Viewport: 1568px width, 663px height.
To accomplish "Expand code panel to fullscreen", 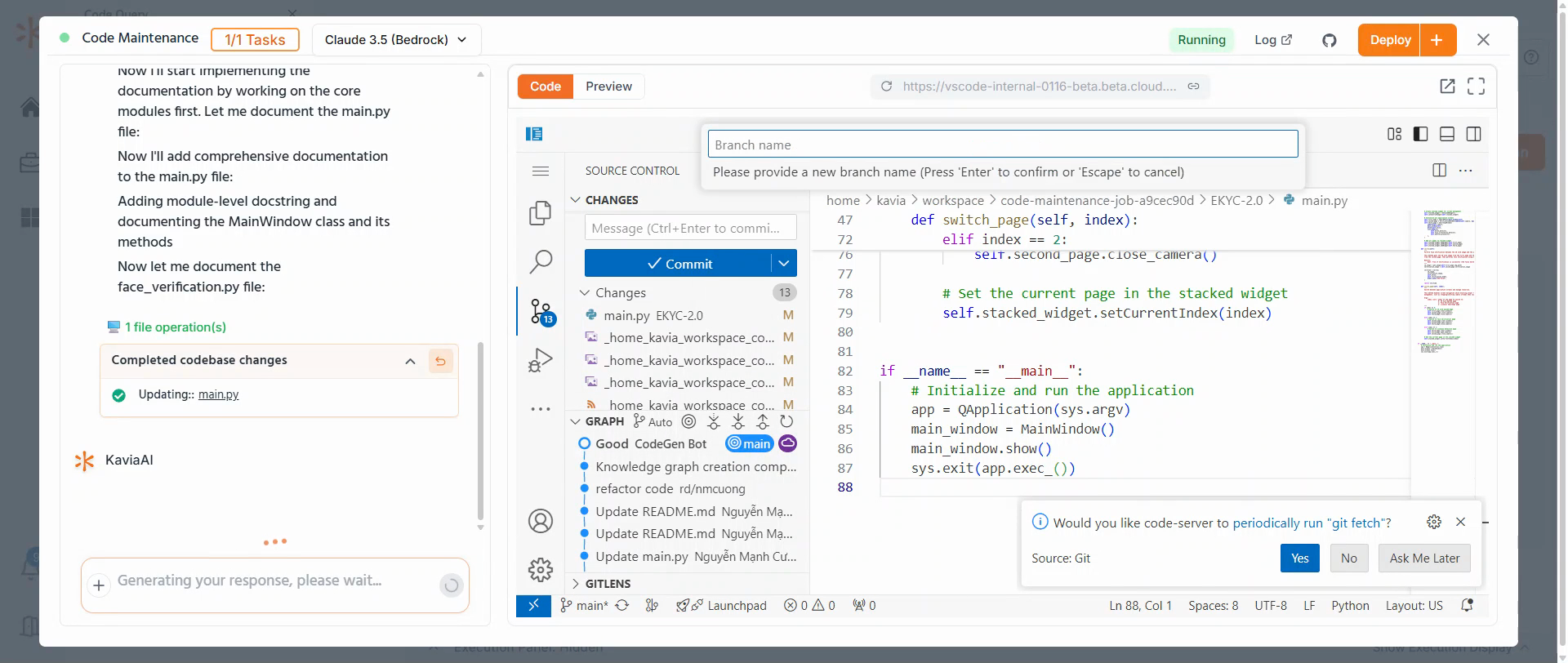I will pos(1476,87).
